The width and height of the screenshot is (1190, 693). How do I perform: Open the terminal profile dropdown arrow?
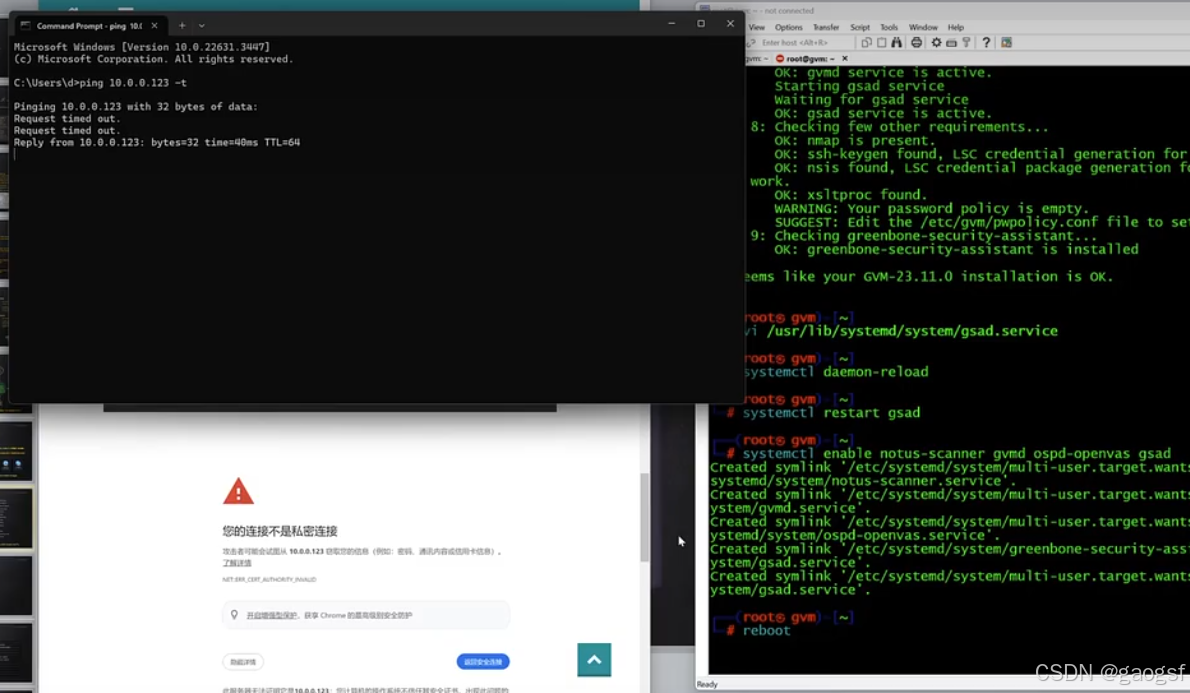tap(202, 26)
